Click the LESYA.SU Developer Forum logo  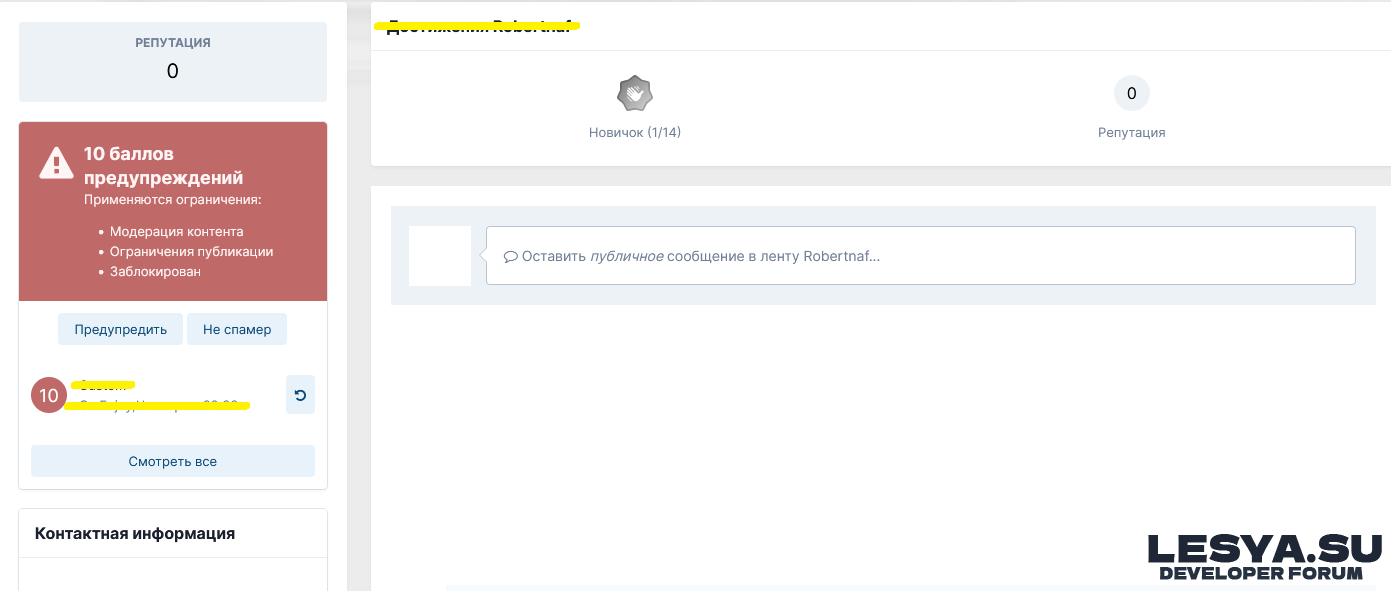coord(1264,556)
